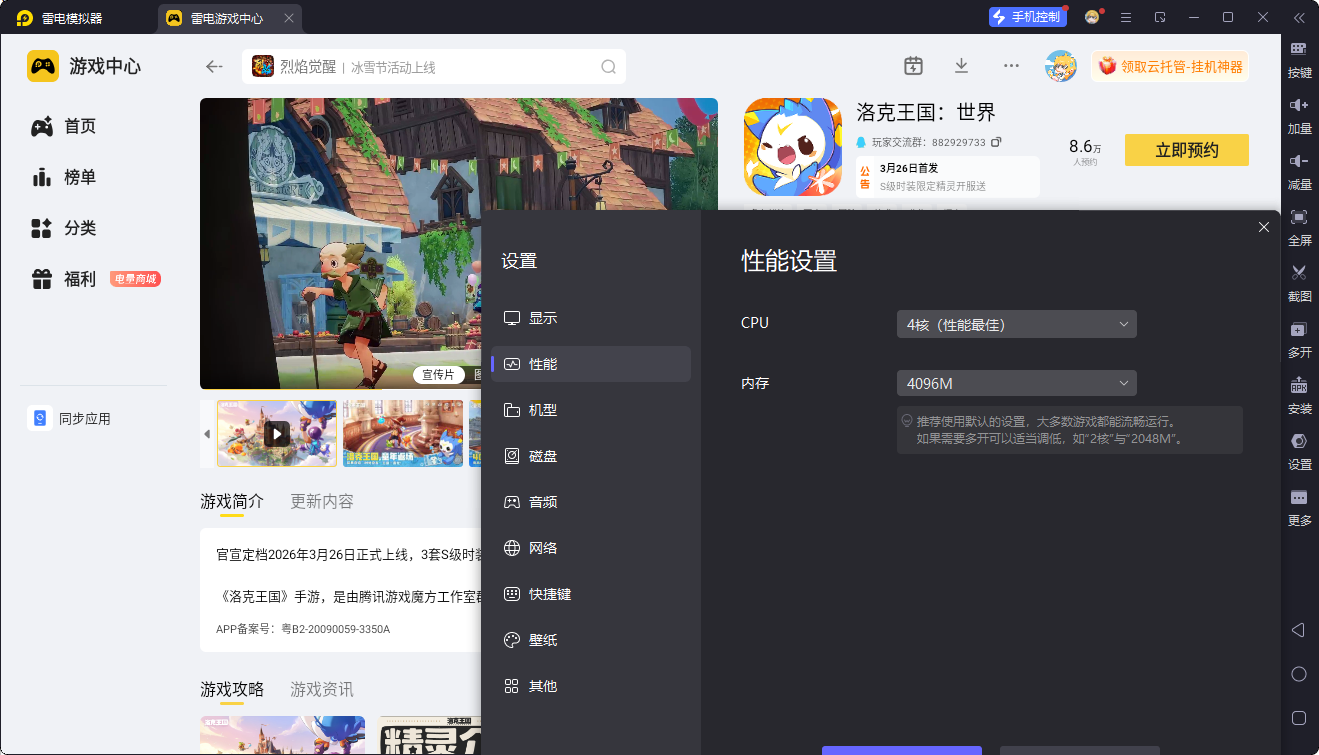Click the title bar avatar icon
This screenshot has width=1319, height=755.
tap(1092, 17)
